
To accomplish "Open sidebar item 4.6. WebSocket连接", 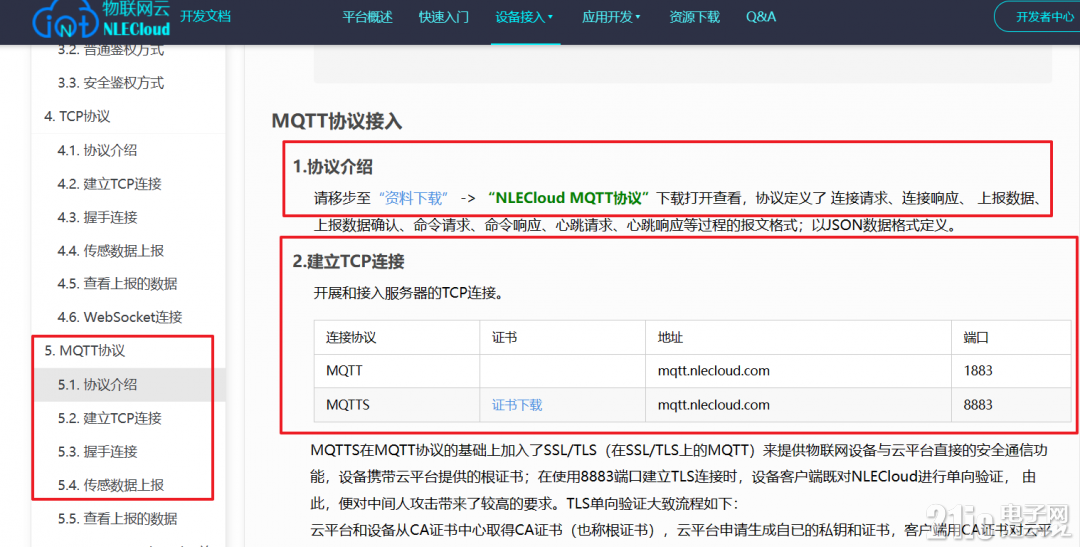I will (120, 318).
